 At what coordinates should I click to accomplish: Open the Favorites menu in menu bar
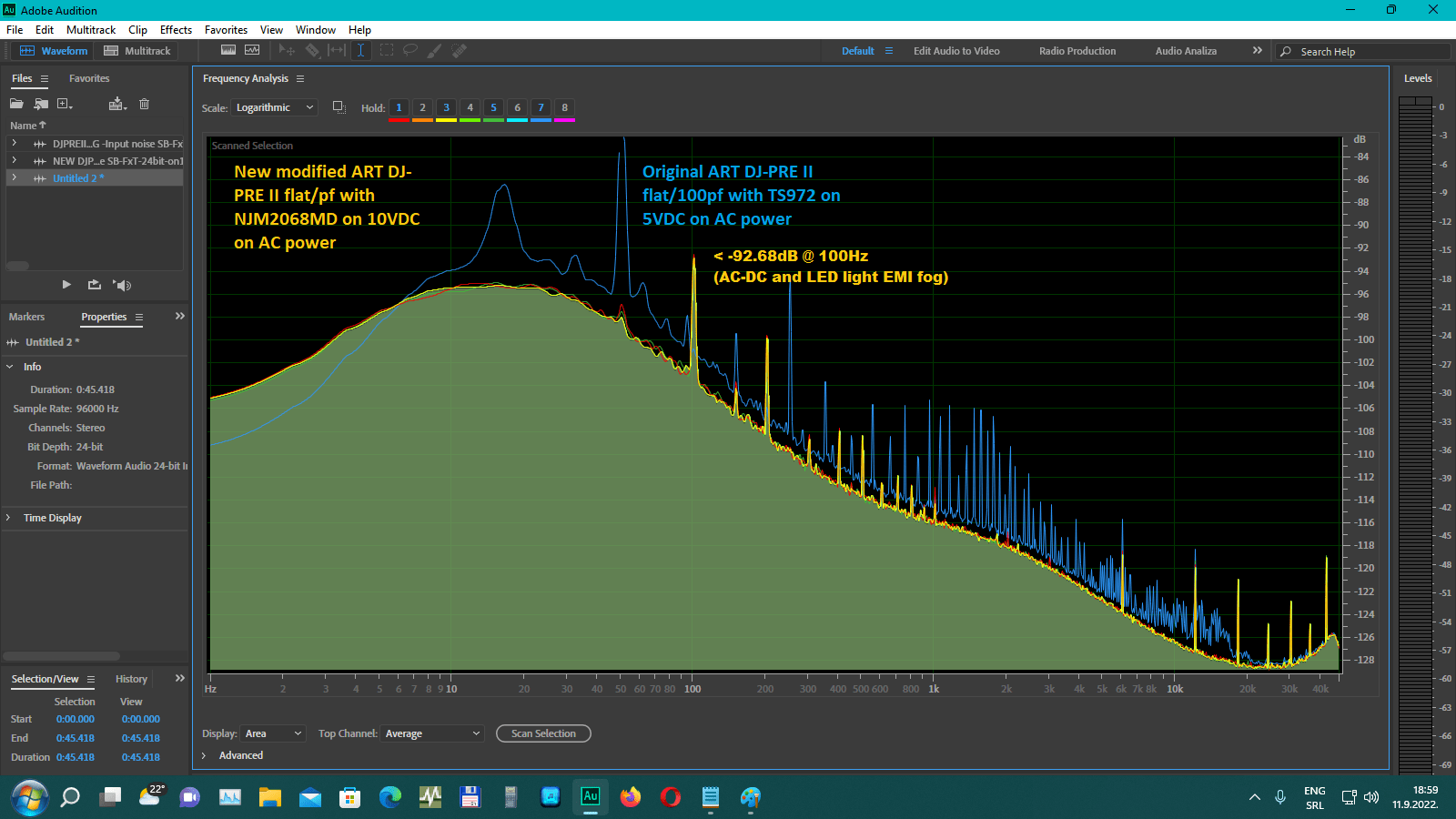point(226,30)
